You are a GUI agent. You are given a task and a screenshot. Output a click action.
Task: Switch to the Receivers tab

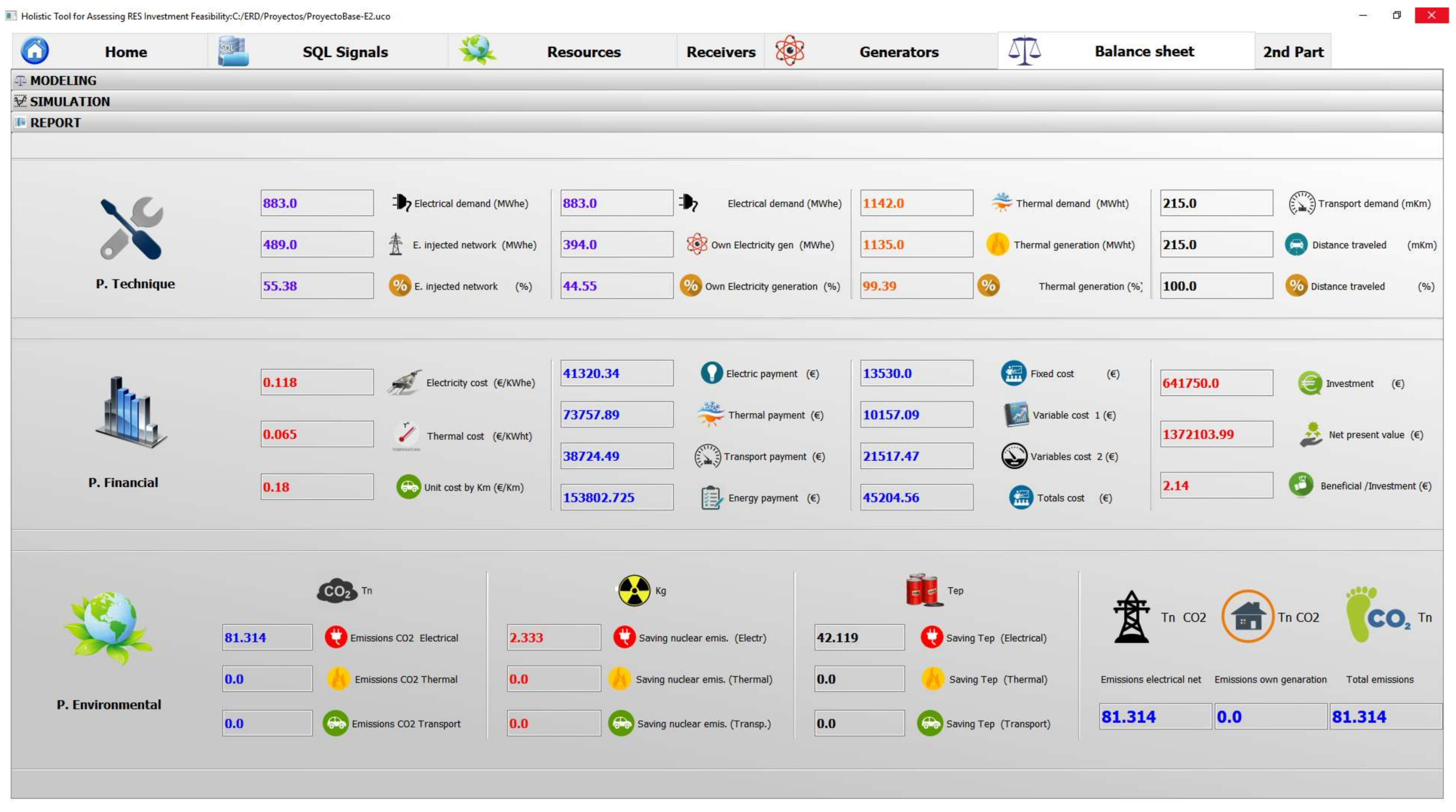[x=720, y=52]
